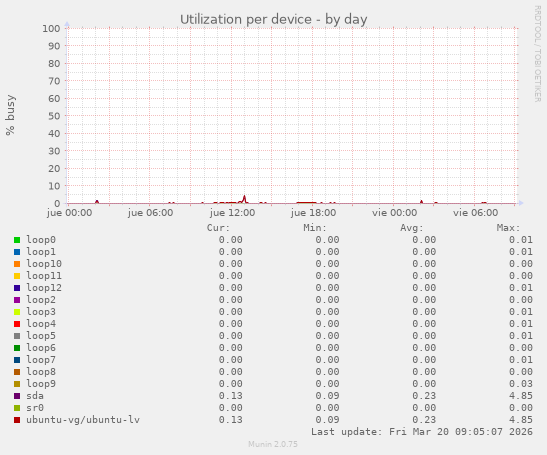Click the % busy axis label
The width and height of the screenshot is (547, 455).
10,115
